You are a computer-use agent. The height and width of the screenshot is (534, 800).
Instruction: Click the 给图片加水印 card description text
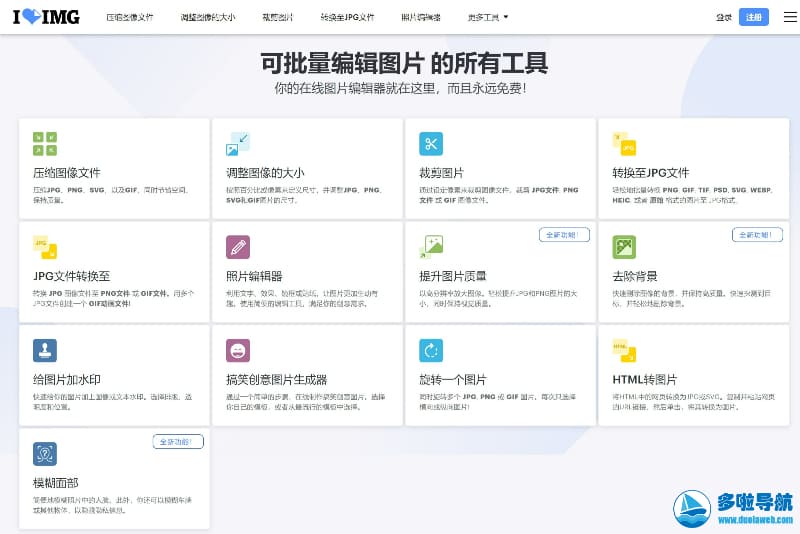tap(112, 402)
